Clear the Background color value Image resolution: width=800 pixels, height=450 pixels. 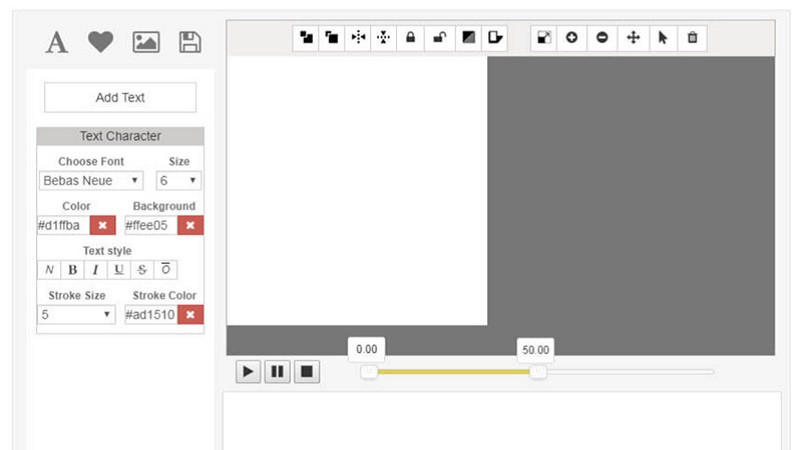190,225
